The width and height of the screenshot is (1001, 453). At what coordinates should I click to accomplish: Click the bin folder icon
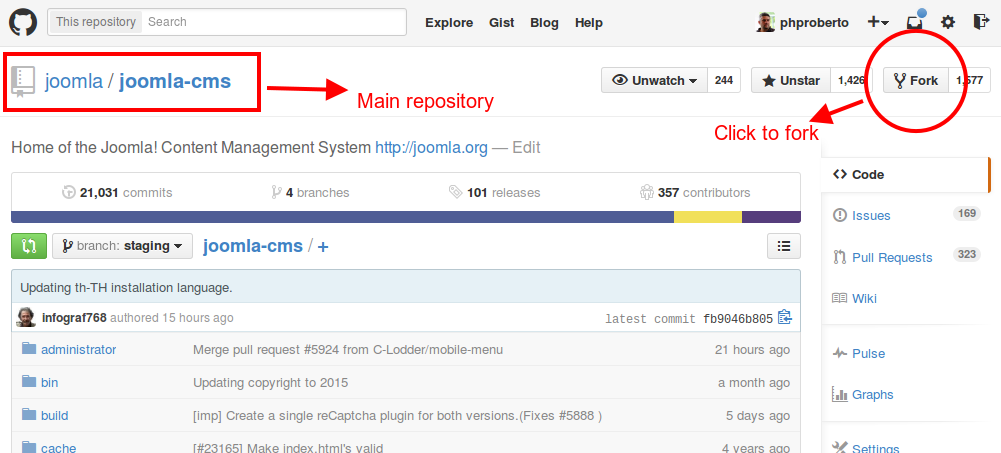(29, 382)
